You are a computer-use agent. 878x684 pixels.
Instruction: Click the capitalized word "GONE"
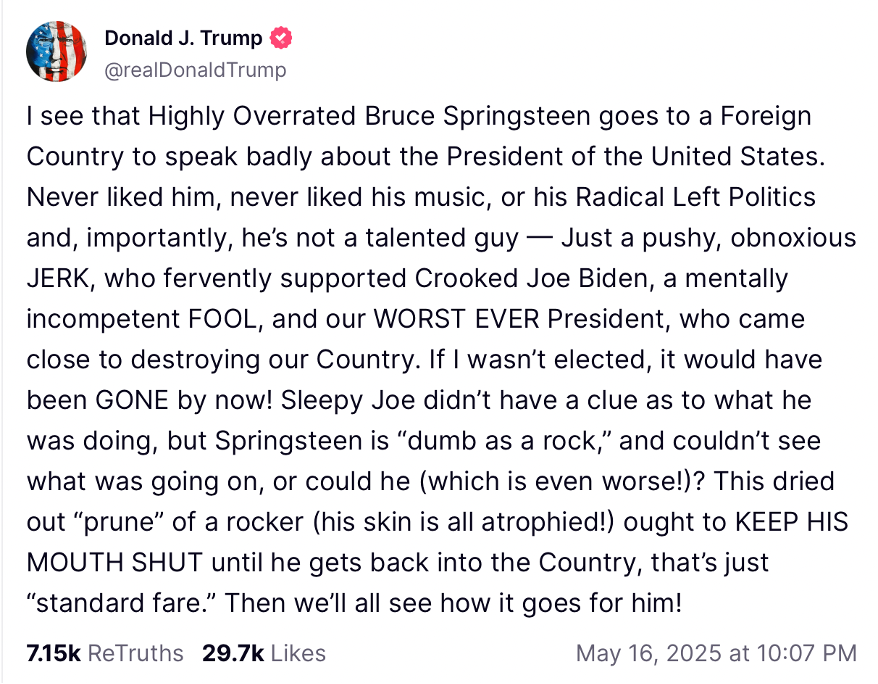[x=120, y=400]
